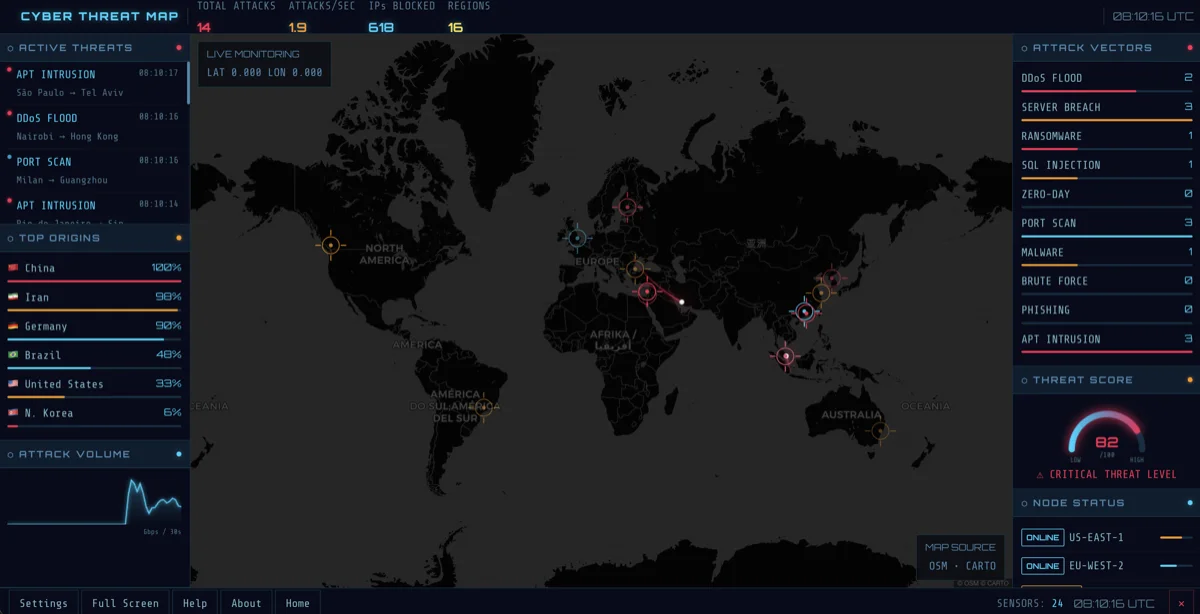Click the Live Monitoring coordinates box
Viewport: 1200px width, 614px height.
click(264, 63)
